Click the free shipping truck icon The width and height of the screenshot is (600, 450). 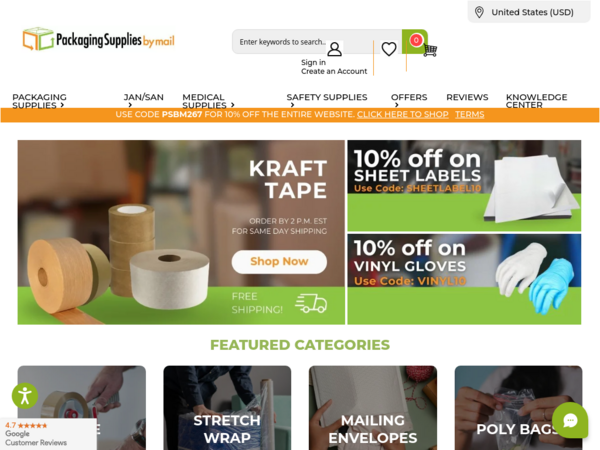311,303
